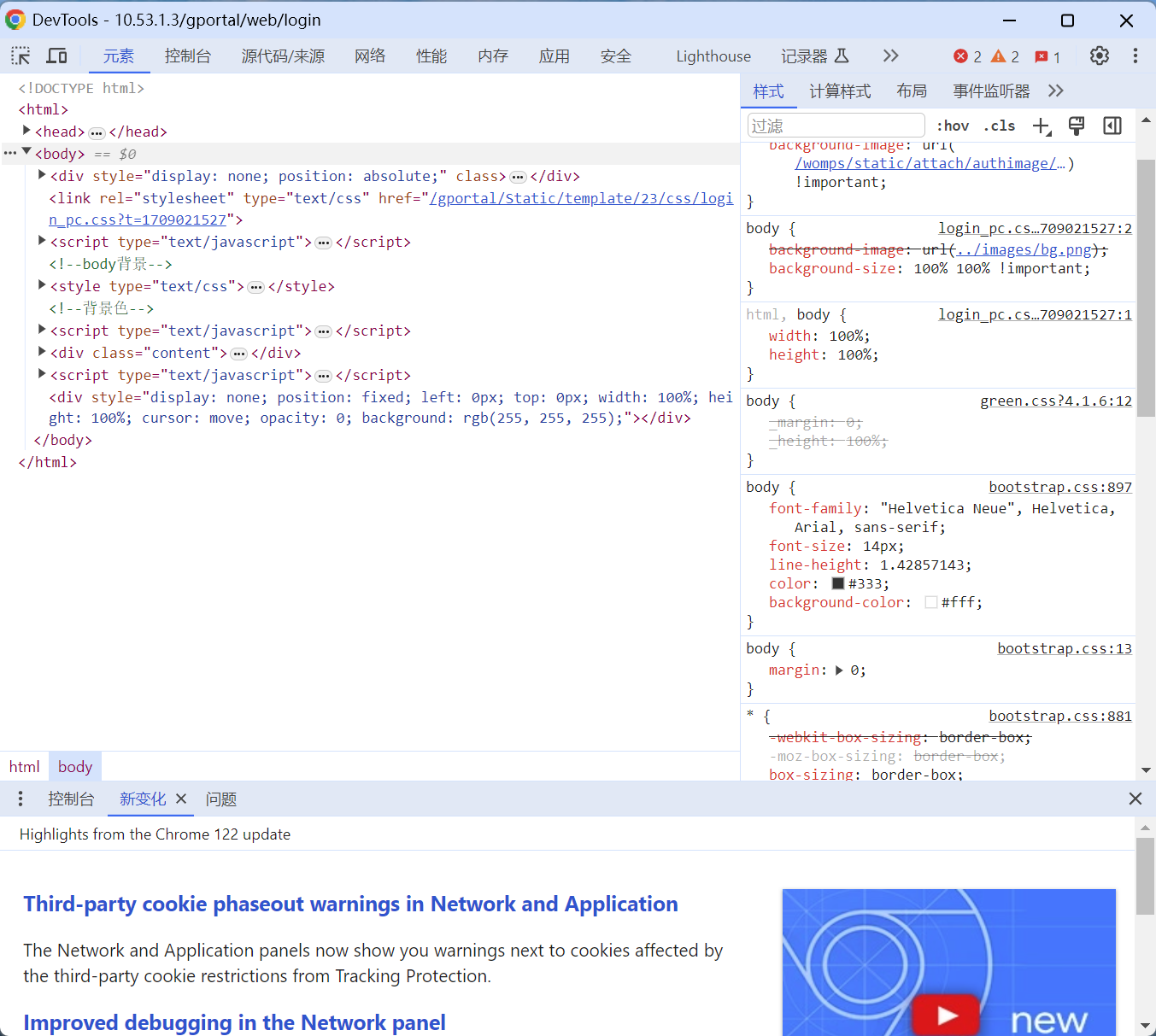Expand the div with display none absolute

pos(42,175)
